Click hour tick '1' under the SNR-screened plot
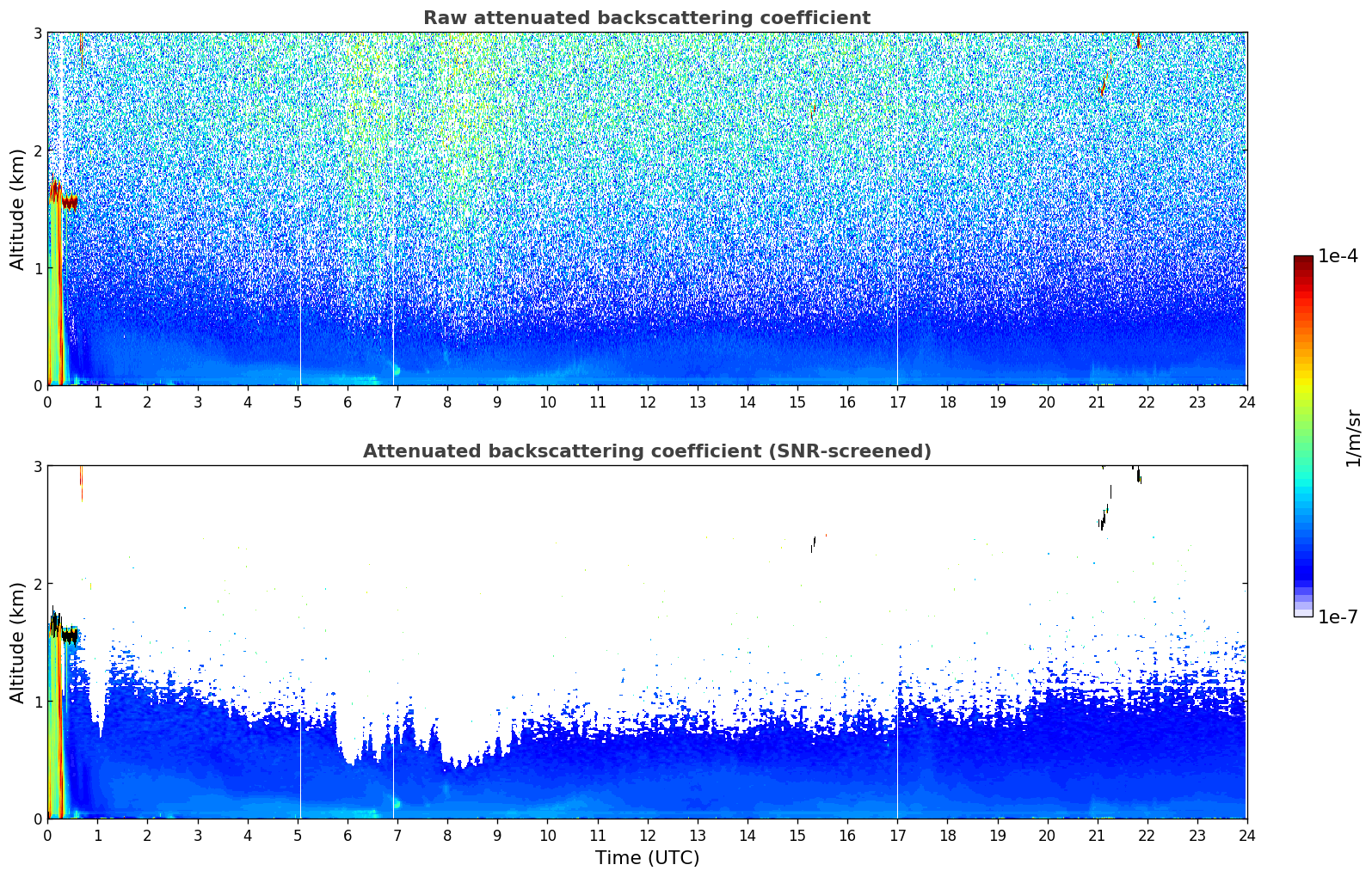The image size is (1372, 877). click(x=97, y=835)
